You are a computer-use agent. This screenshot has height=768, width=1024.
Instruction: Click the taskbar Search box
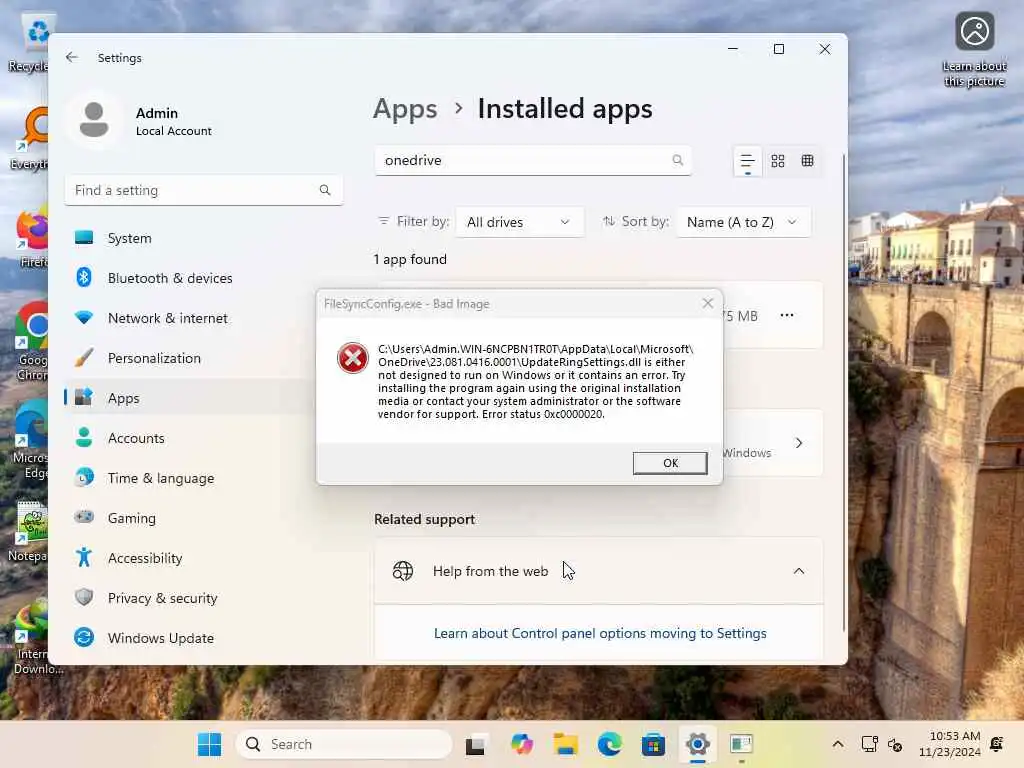click(x=344, y=744)
